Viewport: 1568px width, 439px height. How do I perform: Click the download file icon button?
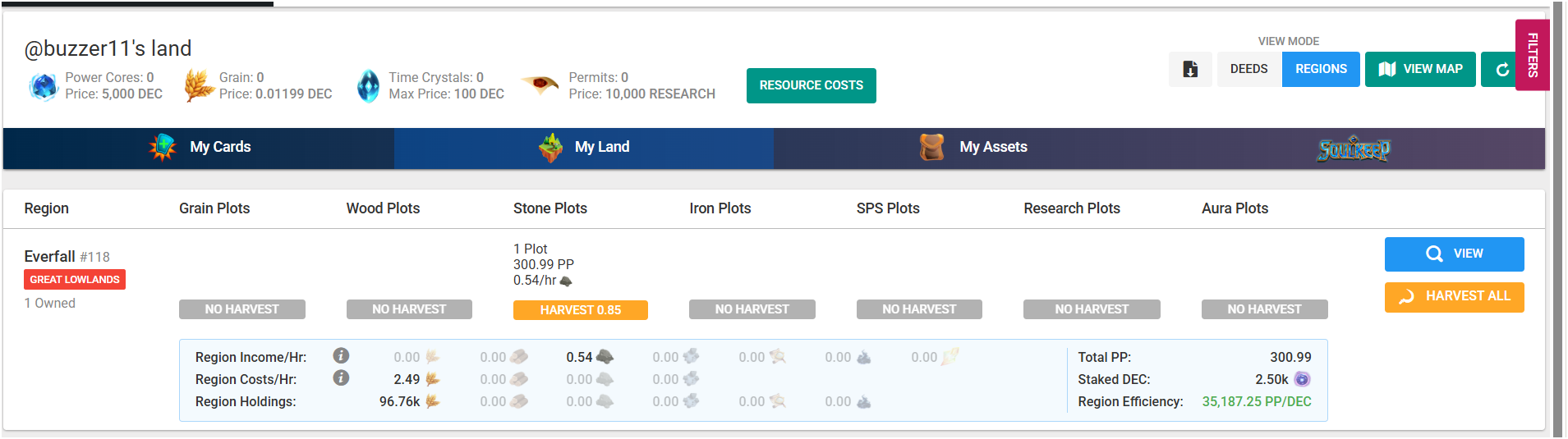[1190, 69]
